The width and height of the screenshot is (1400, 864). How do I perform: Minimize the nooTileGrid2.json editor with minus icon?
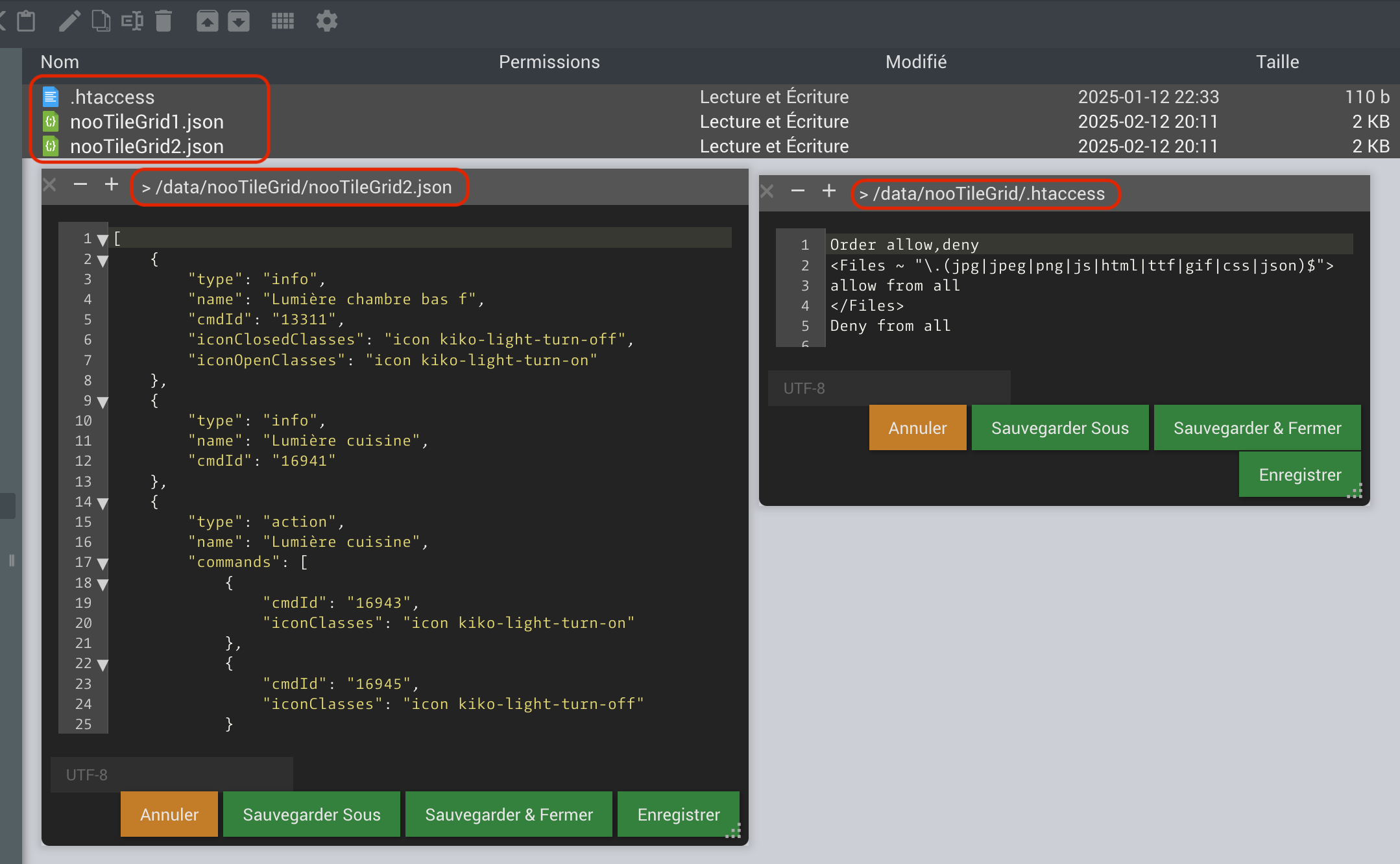click(80, 185)
